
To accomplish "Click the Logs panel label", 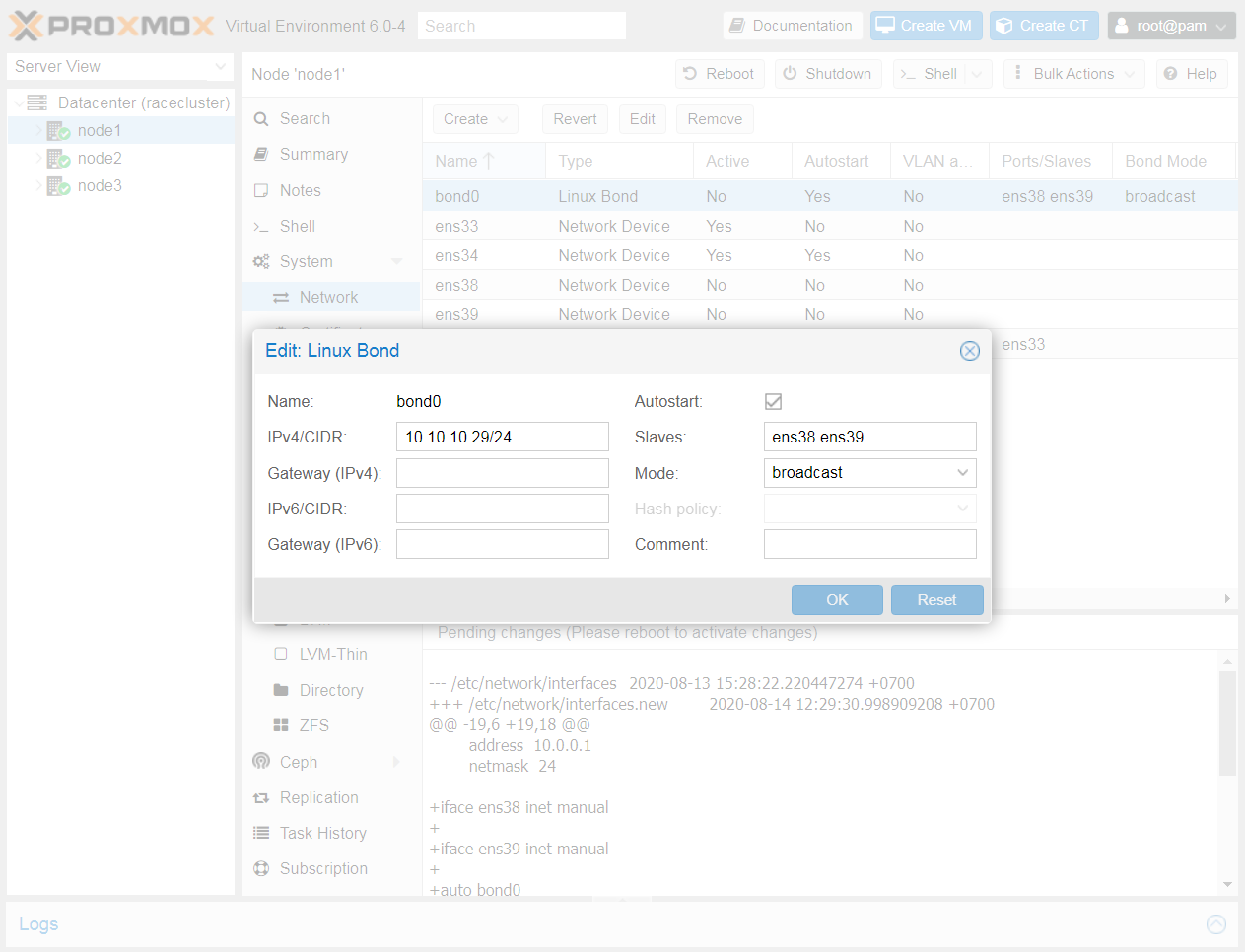I will tap(38, 924).
